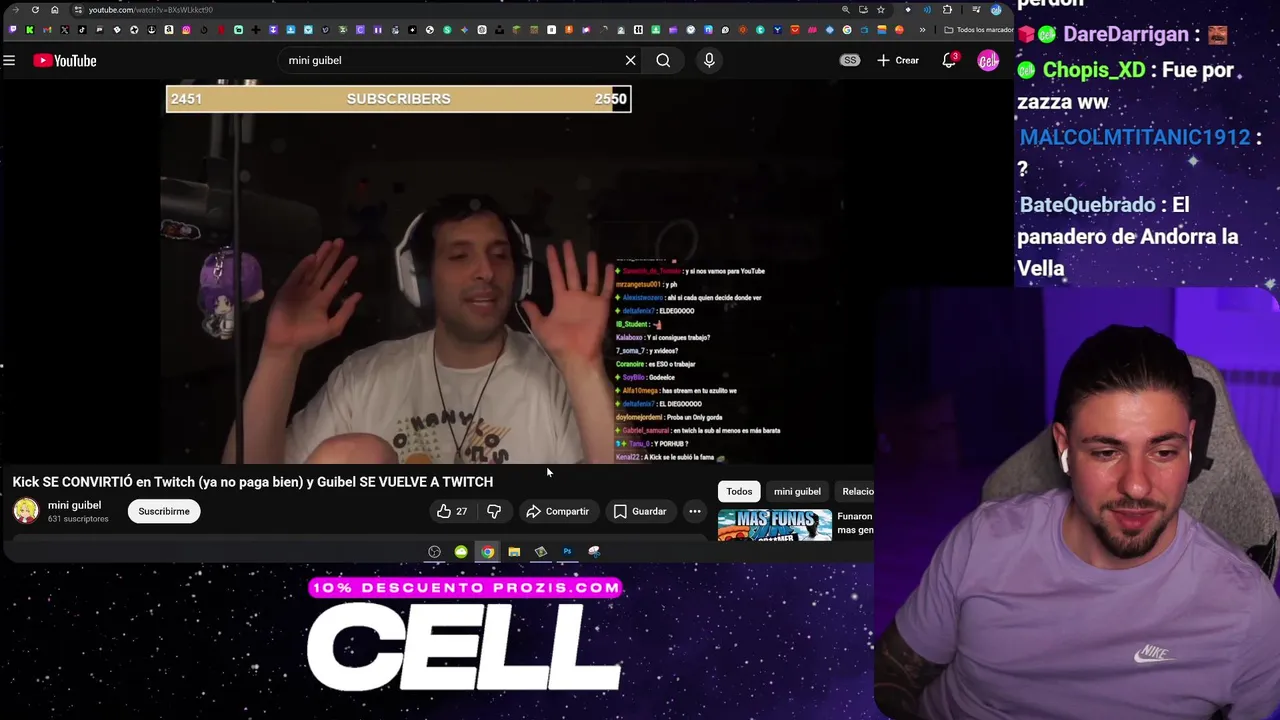The height and width of the screenshot is (720, 1280).
Task: Open the browser zoom magnifier icon
Action: tap(846, 10)
